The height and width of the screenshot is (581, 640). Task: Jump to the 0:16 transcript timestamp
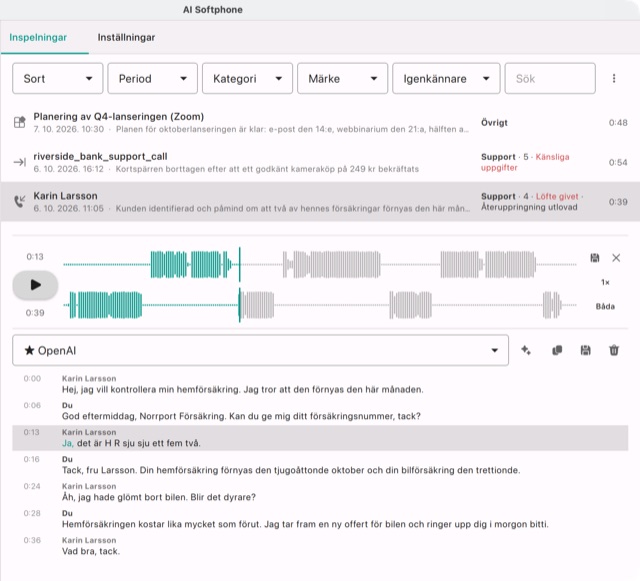(x=32, y=459)
